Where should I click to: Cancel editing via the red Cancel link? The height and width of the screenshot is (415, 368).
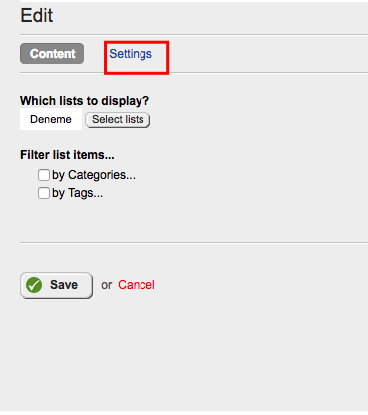pyautogui.click(x=136, y=285)
